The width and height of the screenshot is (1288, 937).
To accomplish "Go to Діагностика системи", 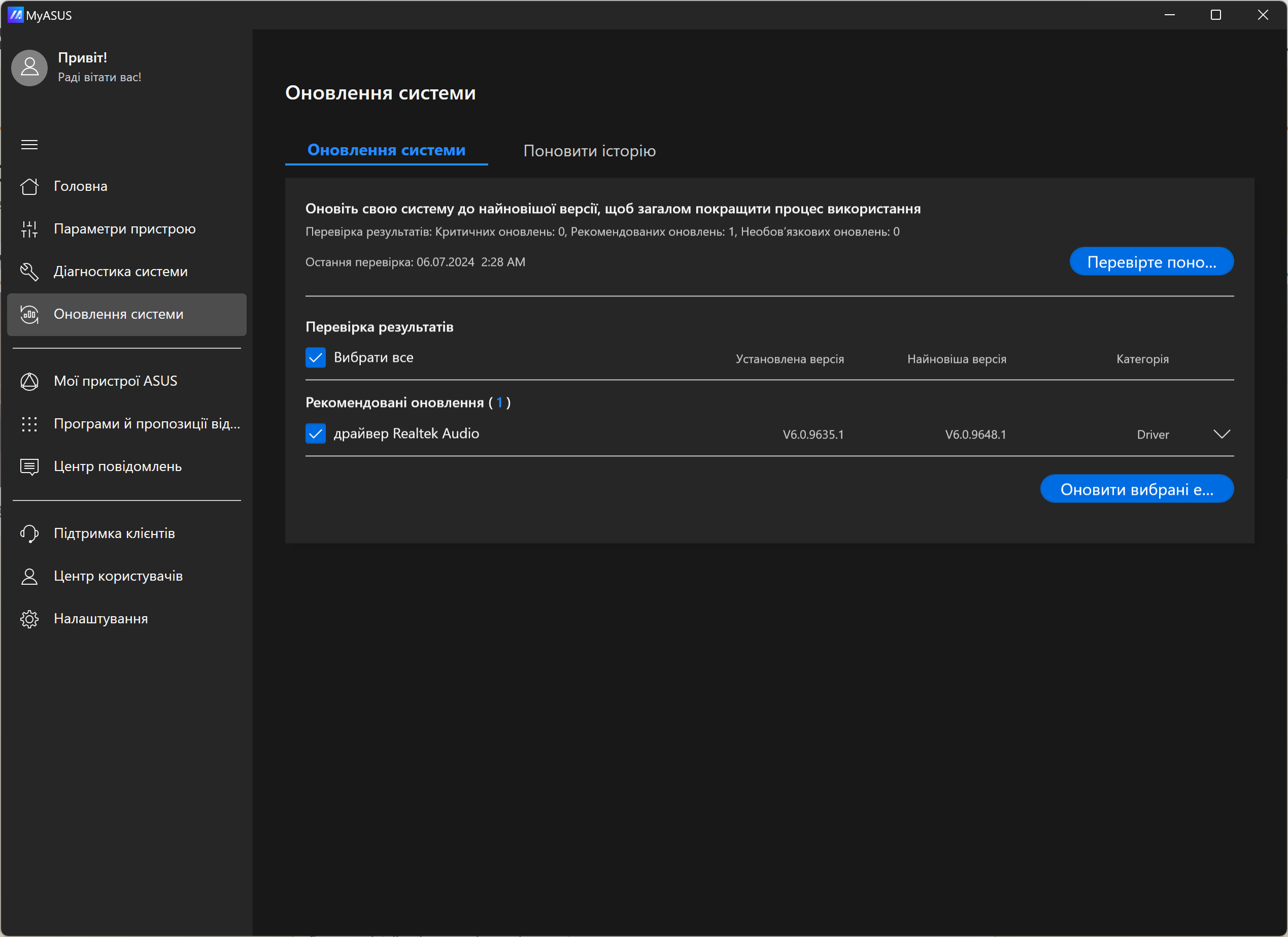I will pyautogui.click(x=127, y=272).
